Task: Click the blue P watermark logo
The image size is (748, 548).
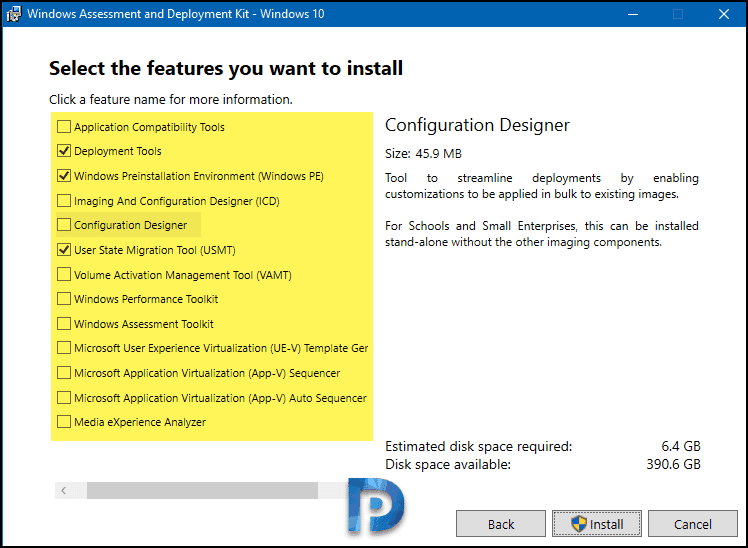Action: [376, 505]
